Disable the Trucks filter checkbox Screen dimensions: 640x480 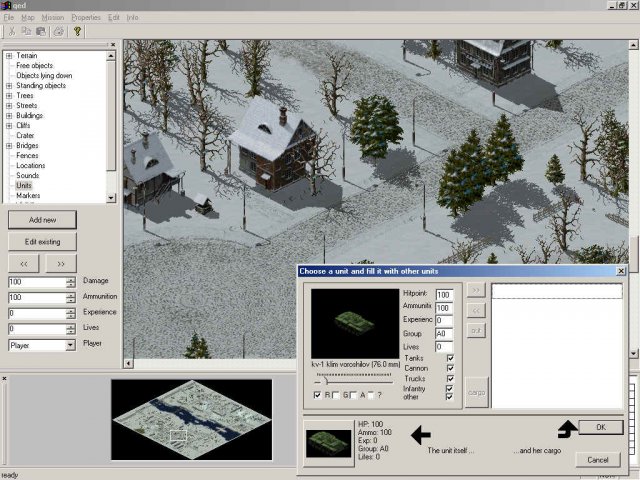(451, 378)
